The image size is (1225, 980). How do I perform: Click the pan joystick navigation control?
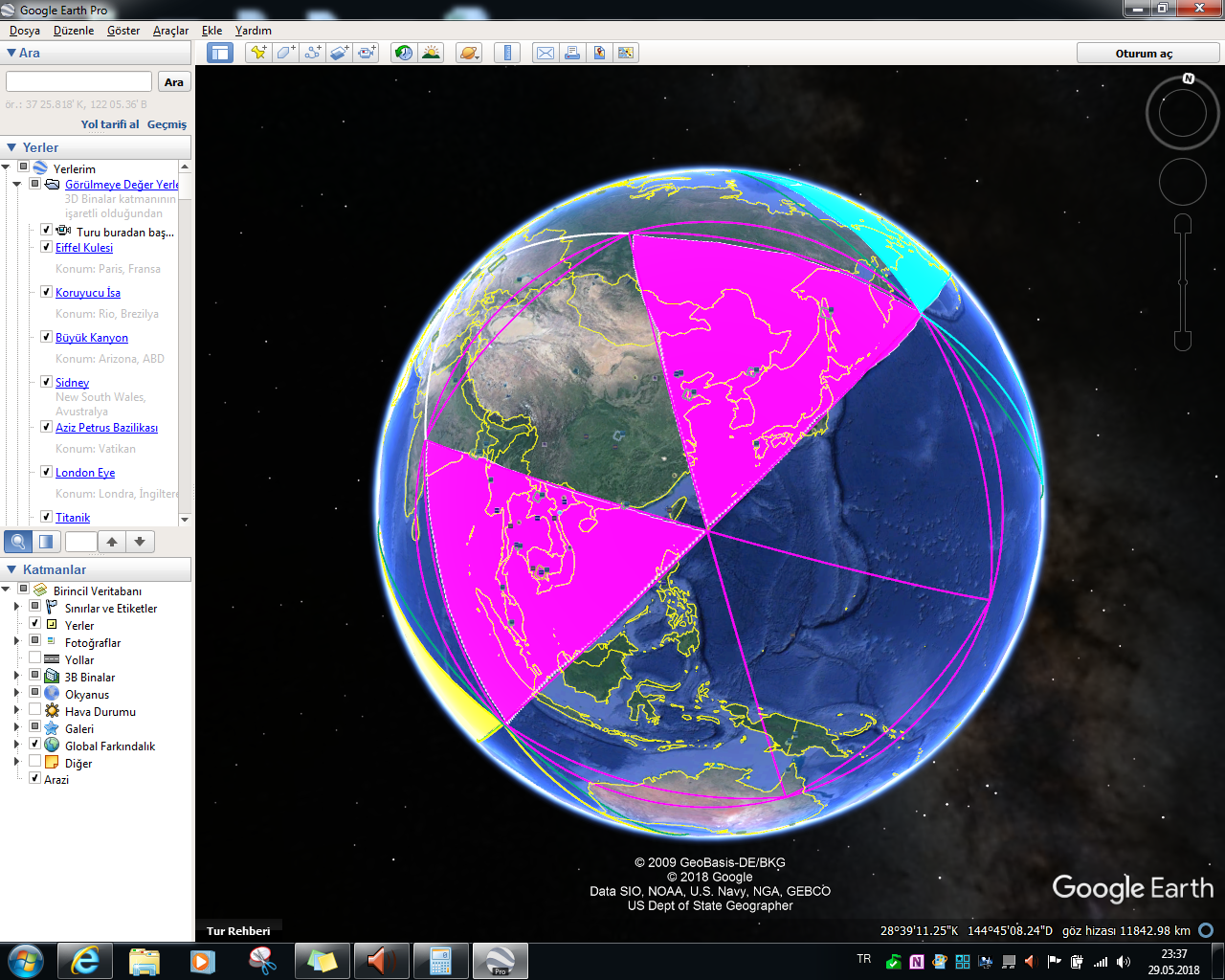(1183, 182)
